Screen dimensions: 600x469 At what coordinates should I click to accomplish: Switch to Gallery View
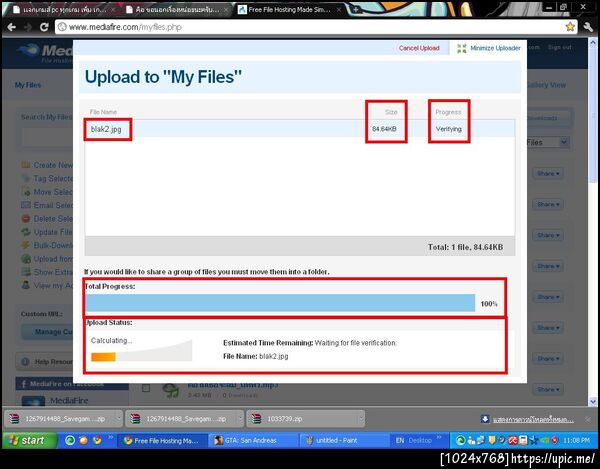pos(546,85)
